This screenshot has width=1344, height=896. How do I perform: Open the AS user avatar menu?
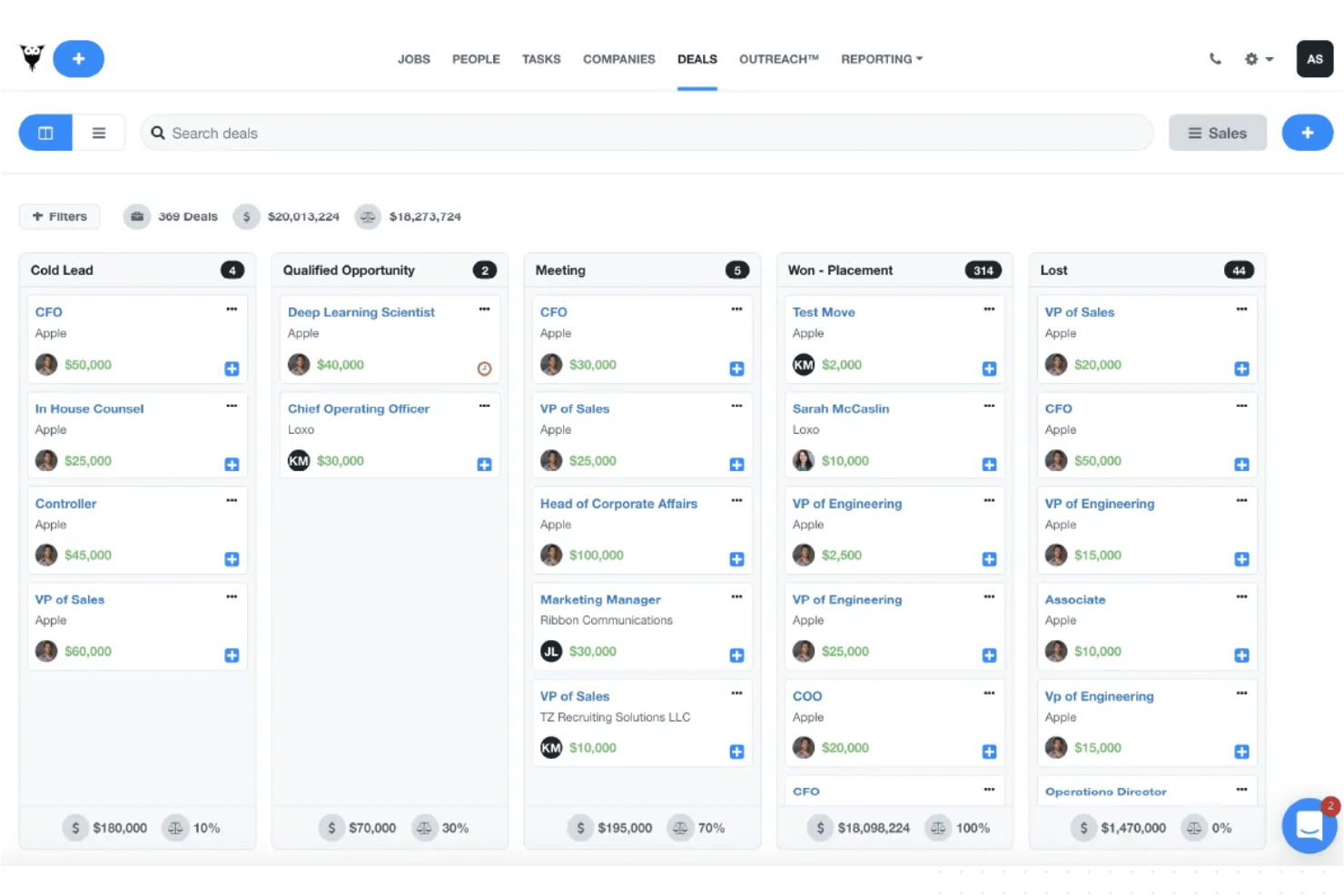click(x=1314, y=59)
